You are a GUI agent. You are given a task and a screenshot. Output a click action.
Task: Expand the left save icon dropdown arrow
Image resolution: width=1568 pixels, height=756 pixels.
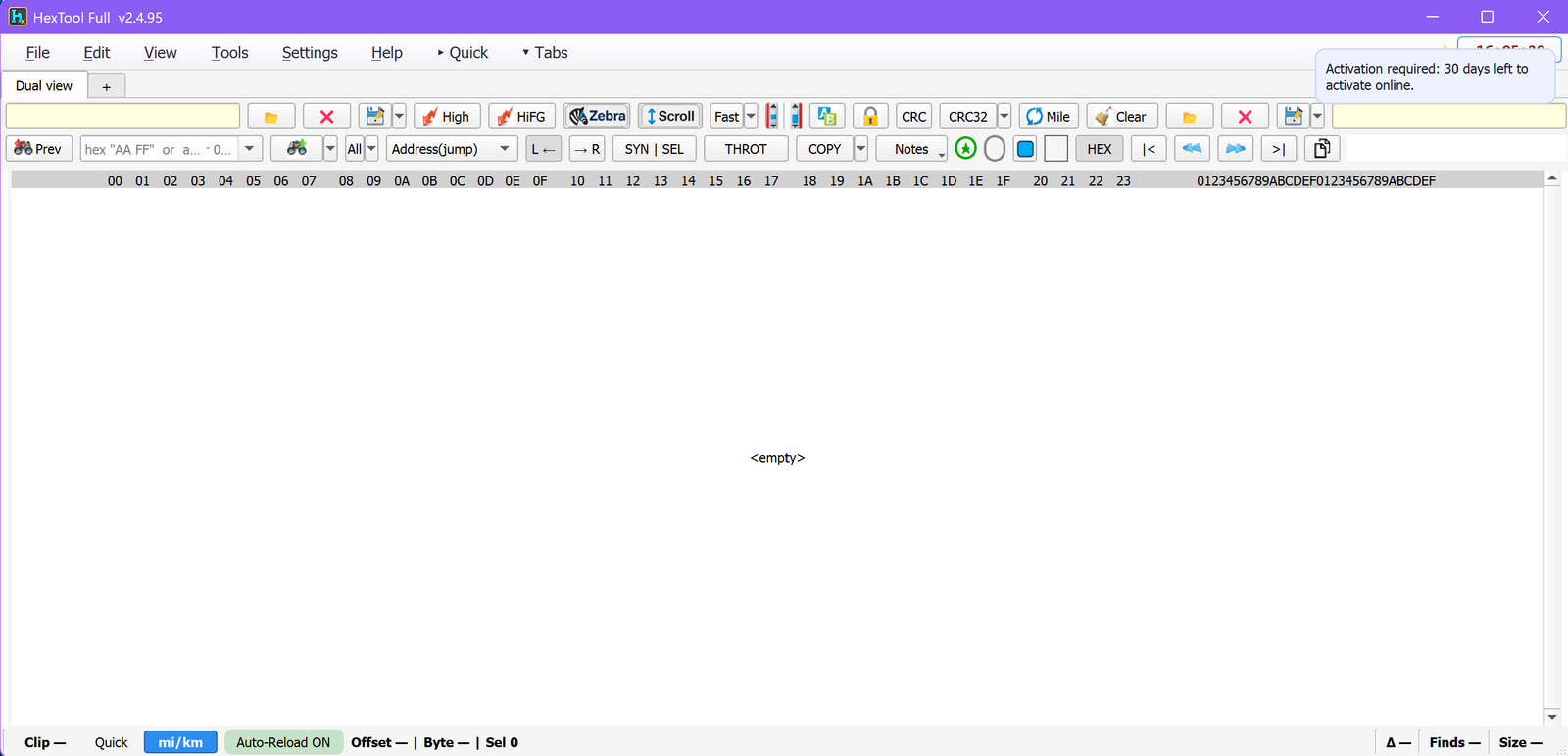[x=399, y=117]
